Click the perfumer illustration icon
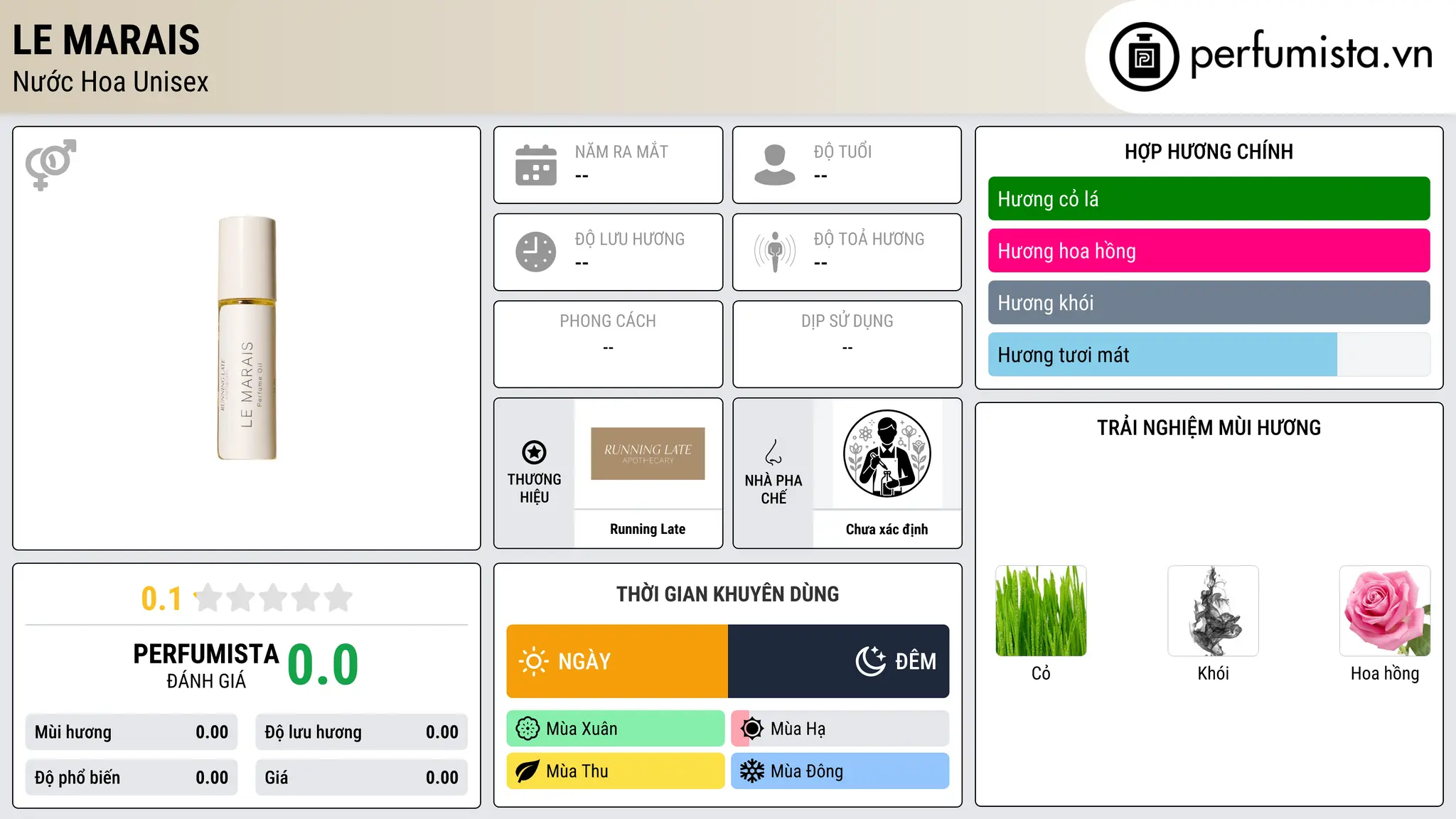 887,454
